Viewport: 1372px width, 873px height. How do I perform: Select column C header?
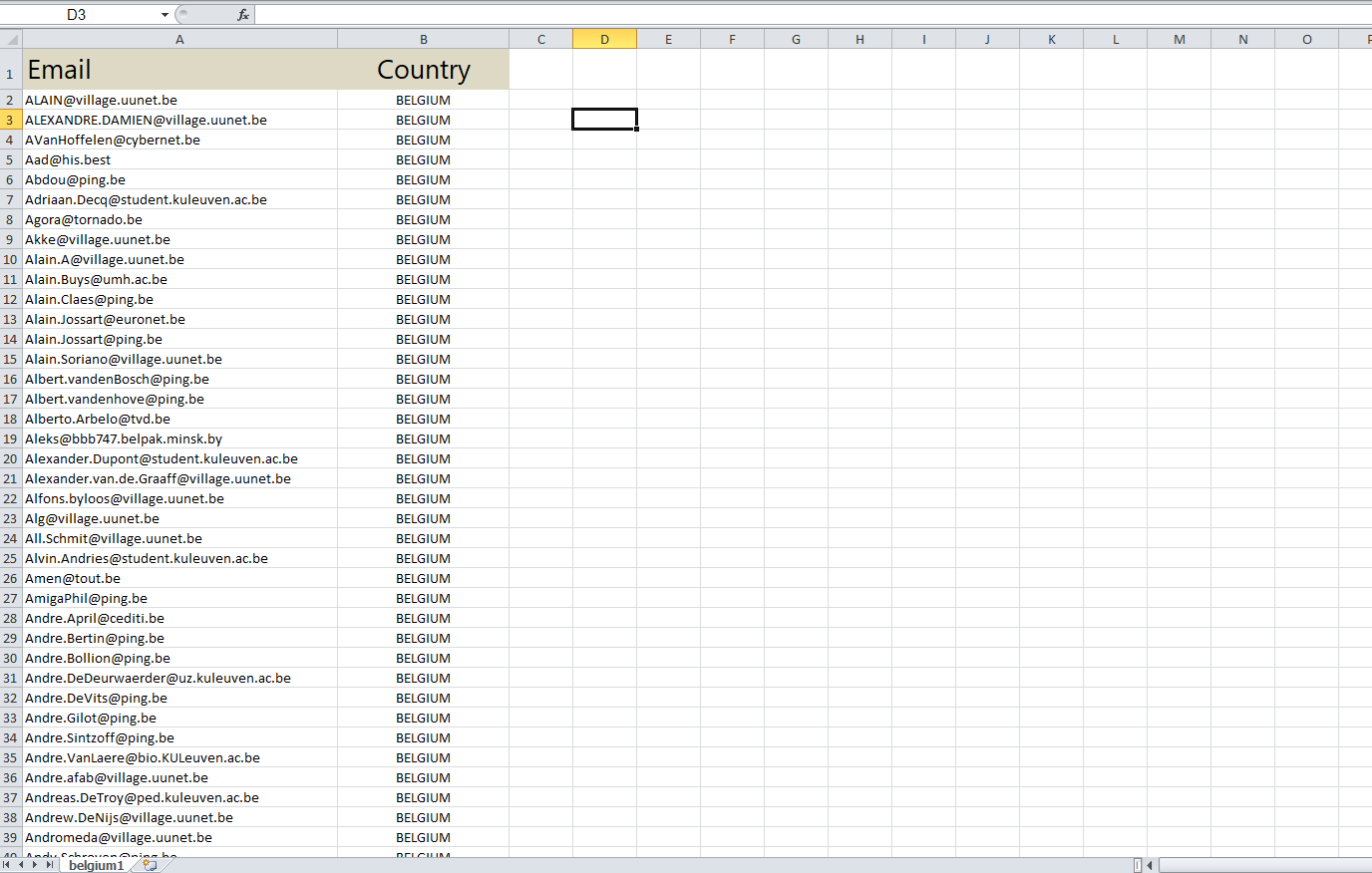click(541, 40)
